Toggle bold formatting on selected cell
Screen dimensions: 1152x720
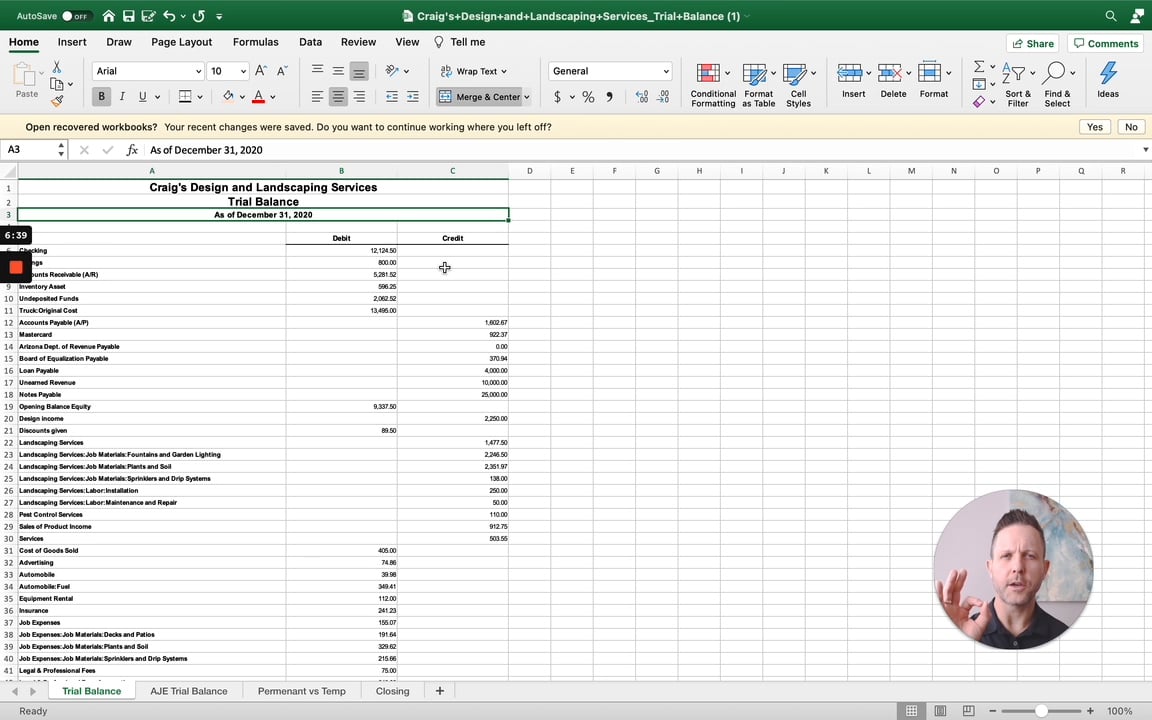coord(101,96)
